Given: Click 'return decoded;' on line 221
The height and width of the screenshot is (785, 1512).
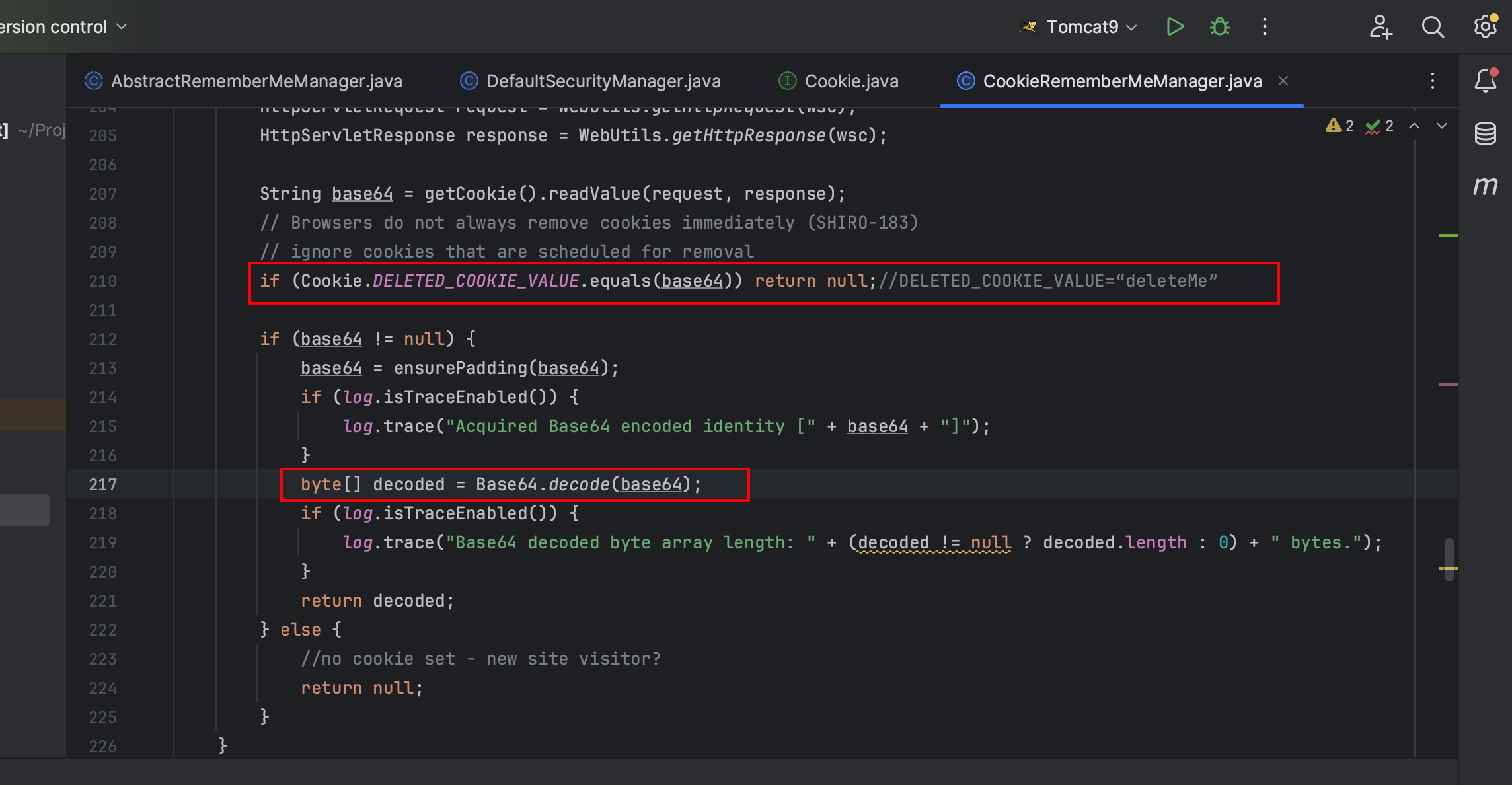Looking at the screenshot, I should [x=377, y=601].
